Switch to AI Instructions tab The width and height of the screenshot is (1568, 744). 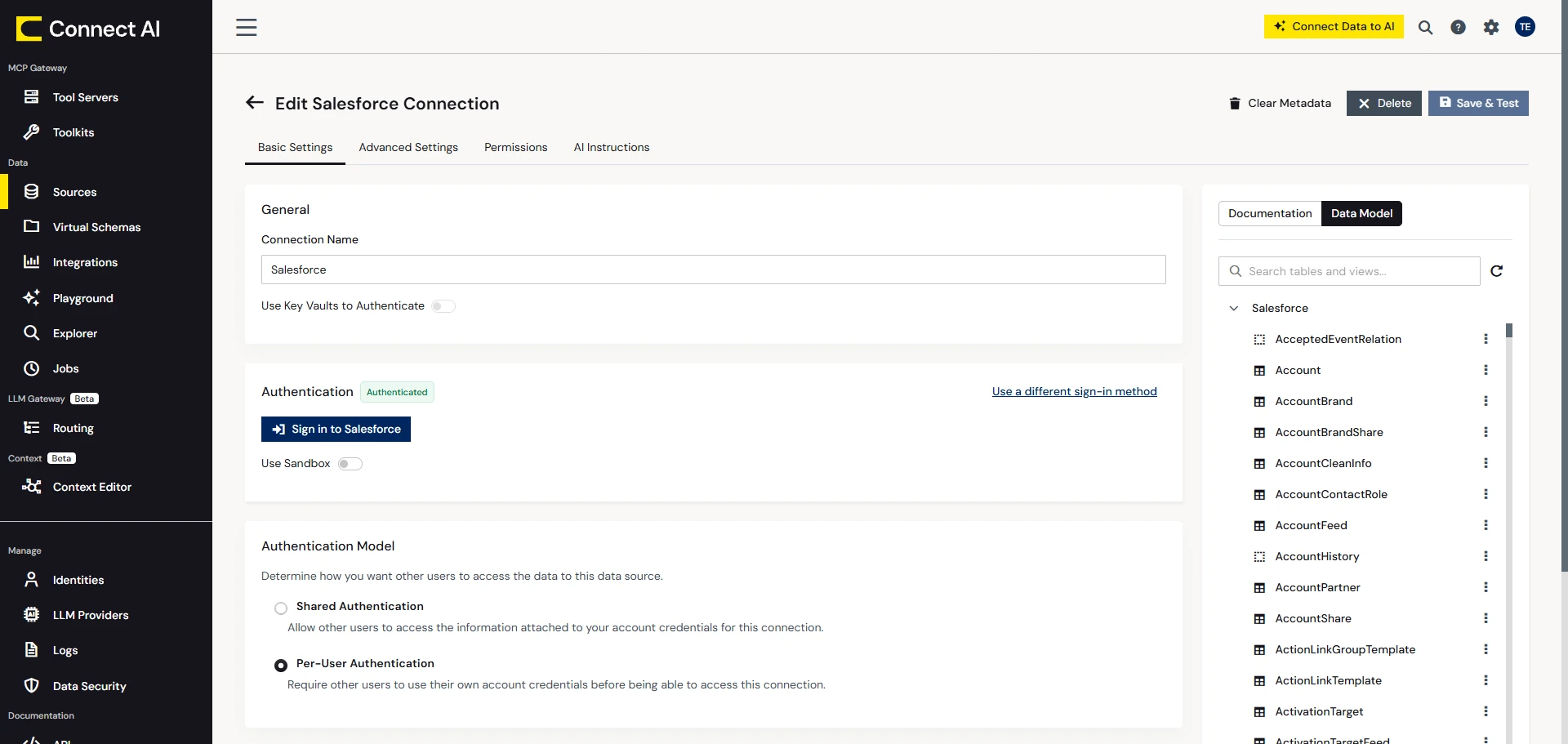(x=612, y=147)
